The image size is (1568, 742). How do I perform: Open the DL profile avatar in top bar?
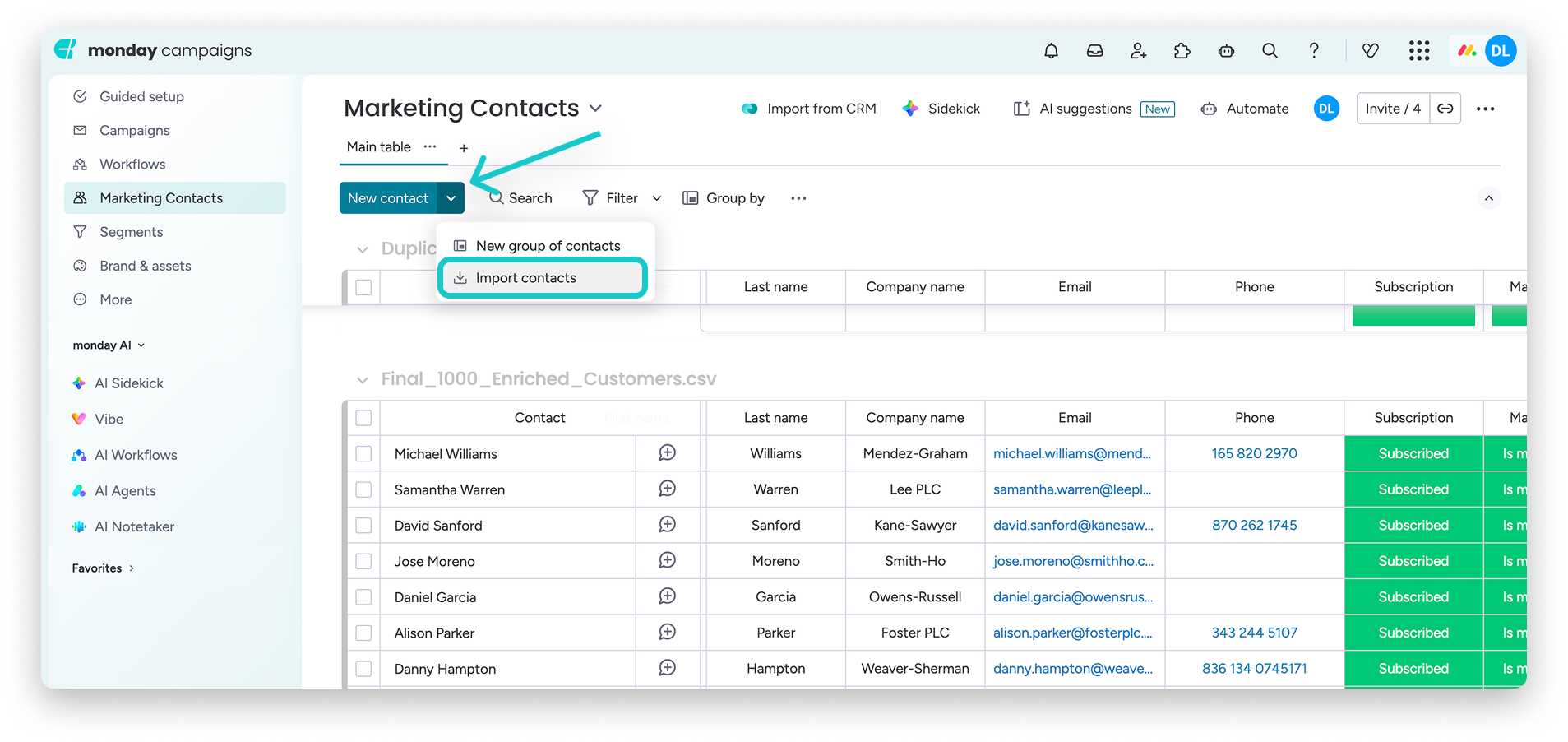[x=1501, y=51]
